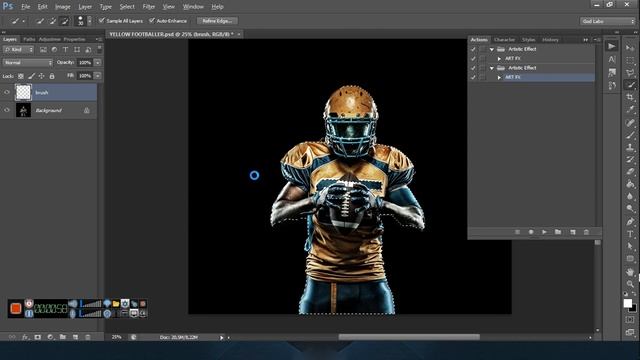Select the Clone Stamp tool
Screen dimensions: 640x360
pyautogui.click(x=630, y=147)
